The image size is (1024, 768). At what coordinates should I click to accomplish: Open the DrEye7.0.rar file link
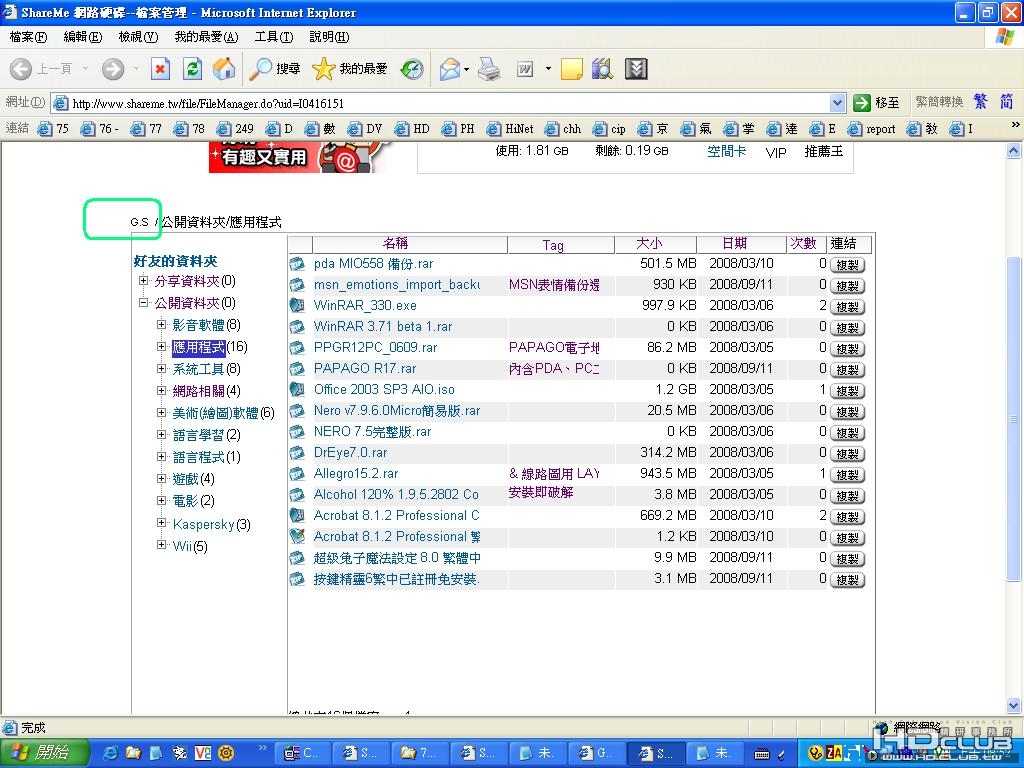click(x=350, y=452)
